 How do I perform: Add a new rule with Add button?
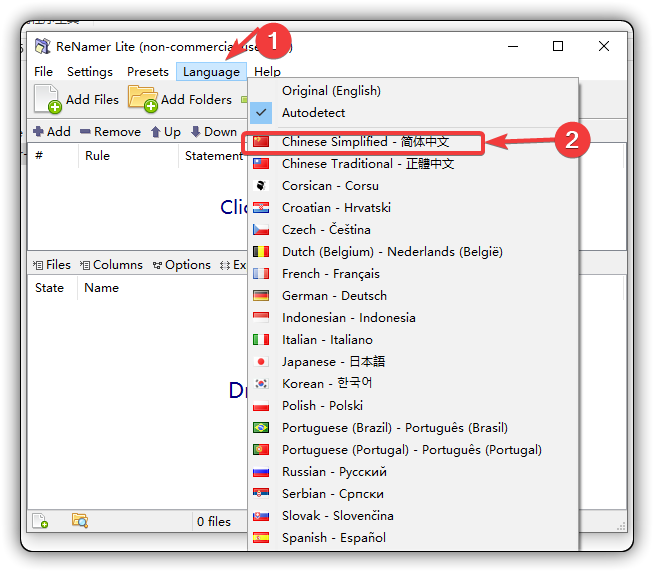click(52, 132)
